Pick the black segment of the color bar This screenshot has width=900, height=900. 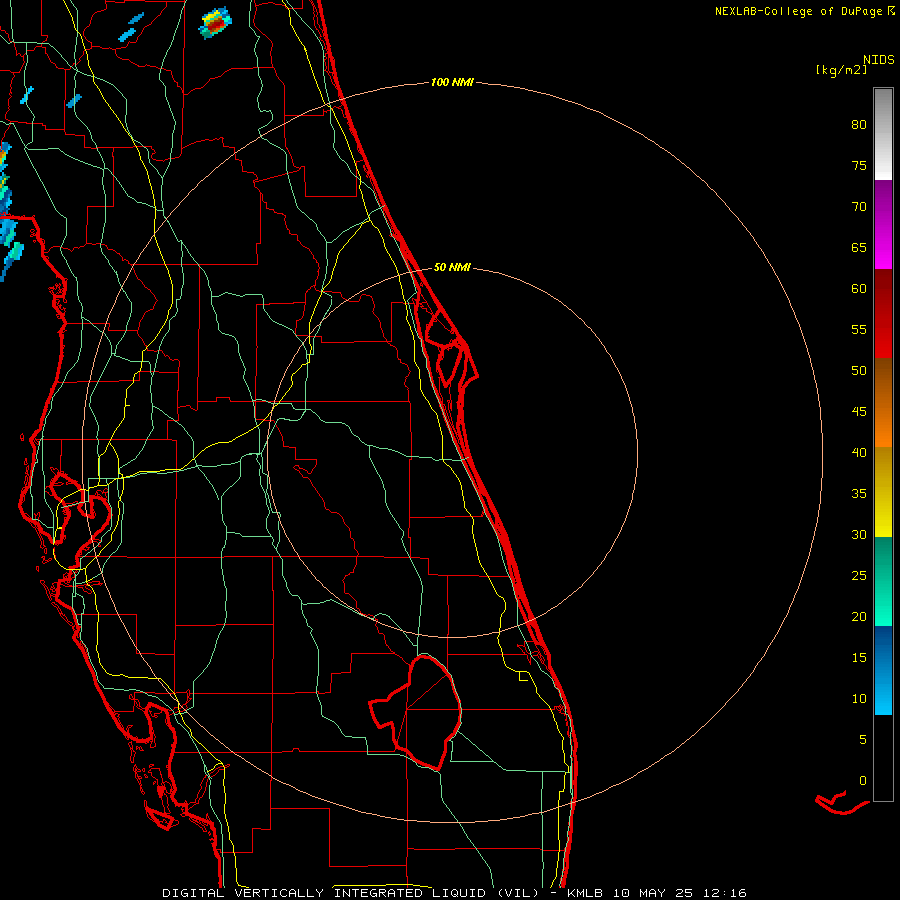point(883,758)
